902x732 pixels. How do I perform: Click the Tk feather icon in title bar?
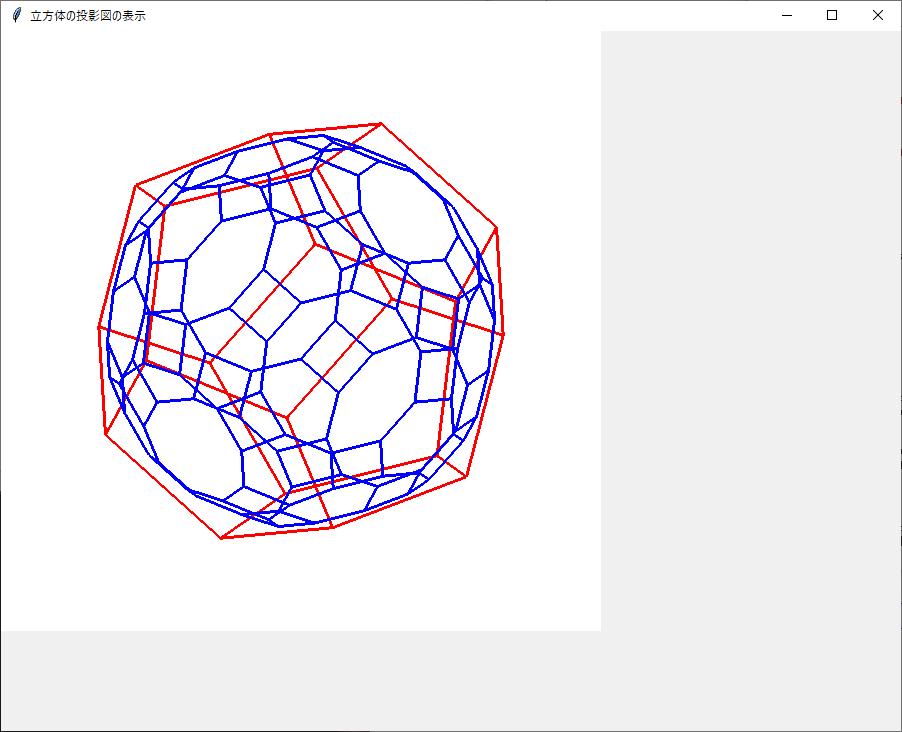pyautogui.click(x=17, y=15)
